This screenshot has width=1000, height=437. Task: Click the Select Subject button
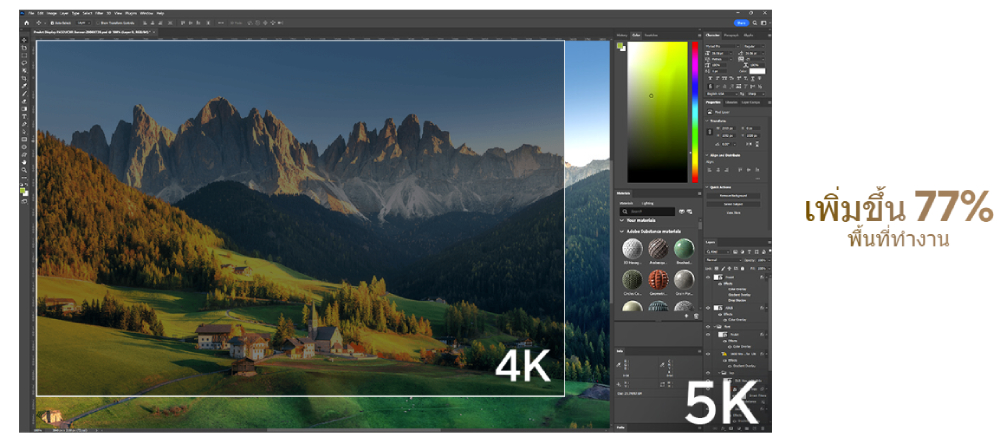pos(733,204)
